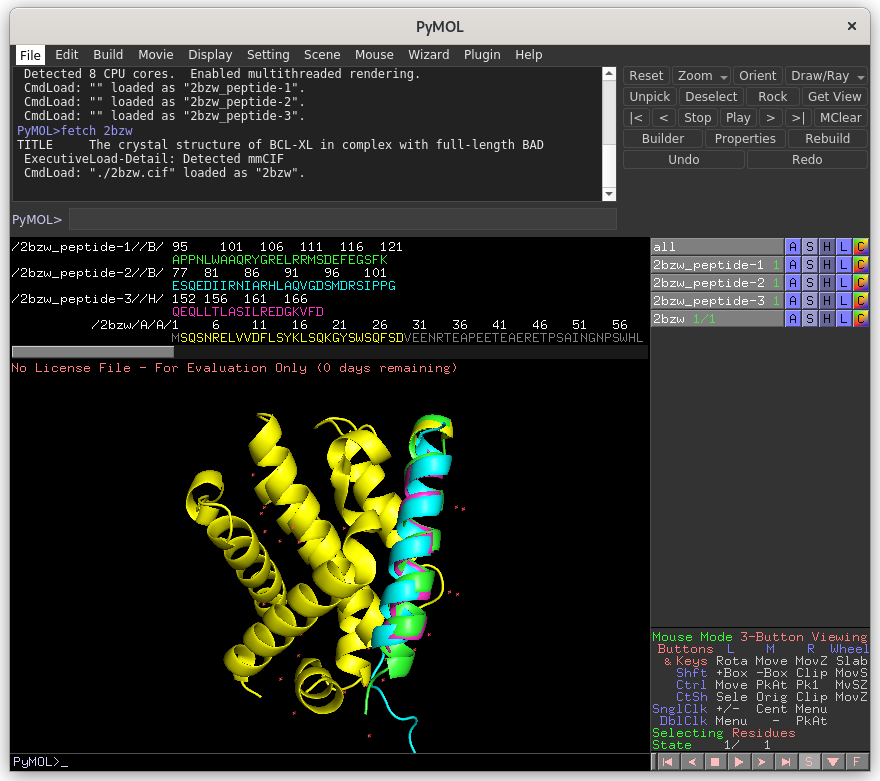The image size is (880, 781).
Task: Open Hide menu for 2bzw_peptide-2
Action: tap(827, 282)
